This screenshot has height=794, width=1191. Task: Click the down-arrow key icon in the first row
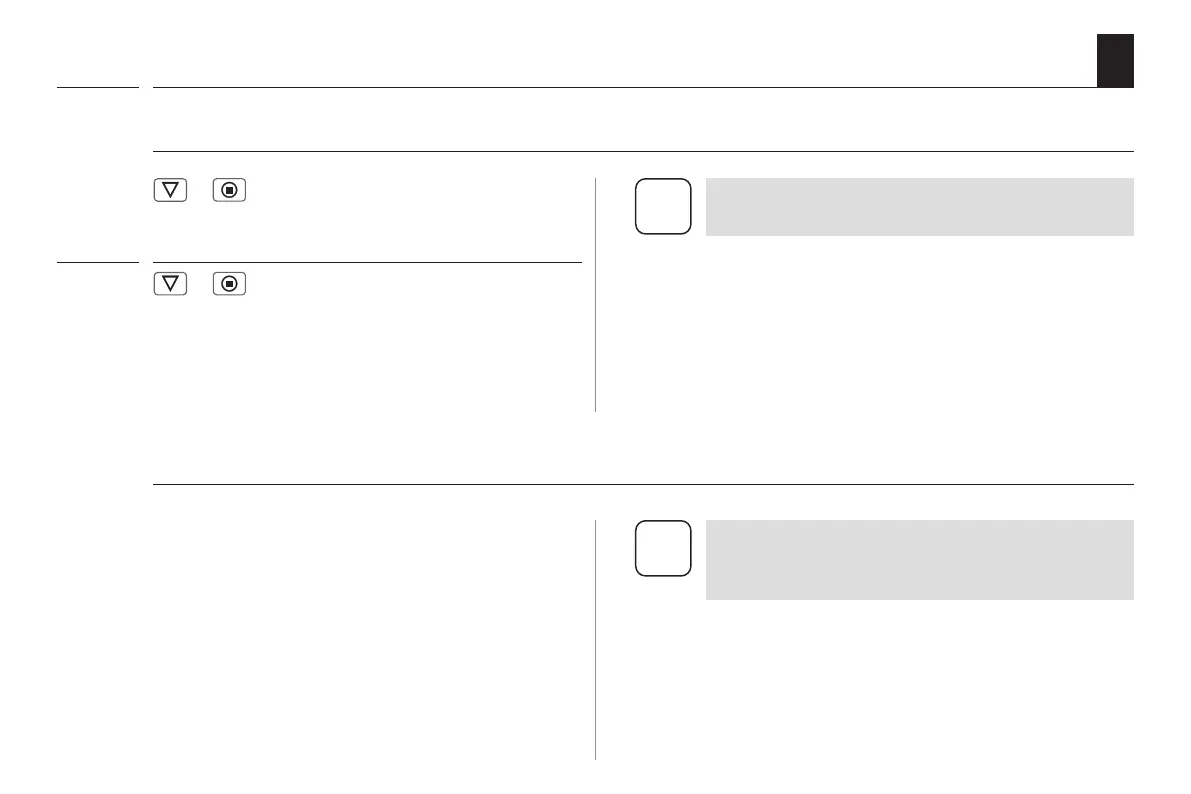[171, 191]
